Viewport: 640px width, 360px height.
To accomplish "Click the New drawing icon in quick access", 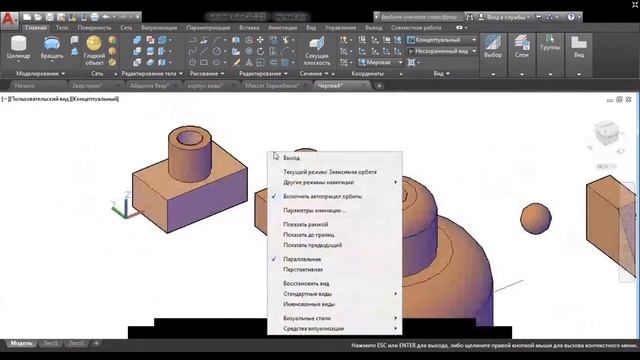I will pos(27,17).
